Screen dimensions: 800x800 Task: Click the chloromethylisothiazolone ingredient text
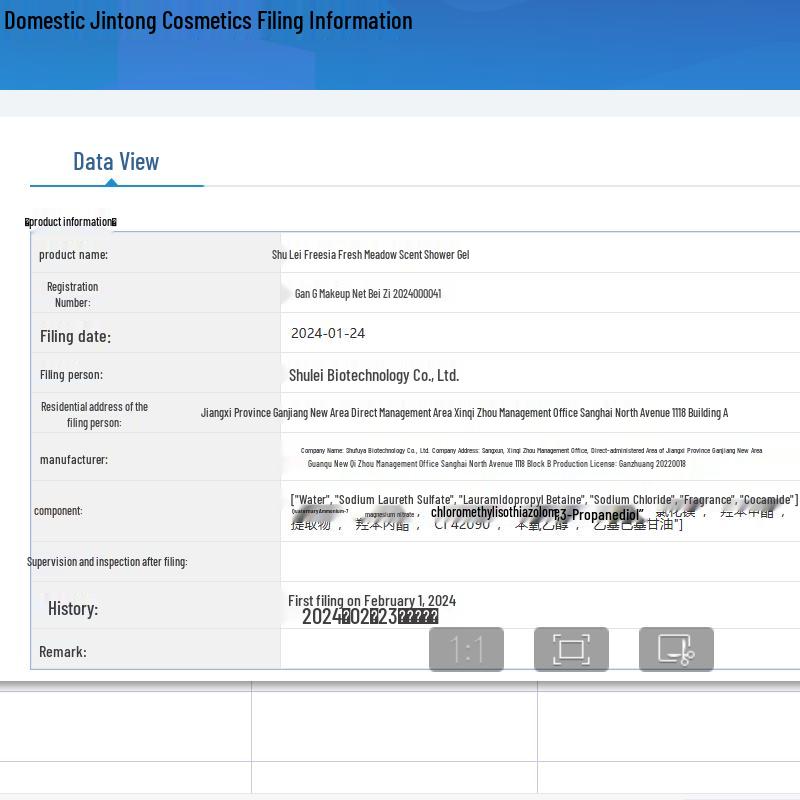coord(494,512)
